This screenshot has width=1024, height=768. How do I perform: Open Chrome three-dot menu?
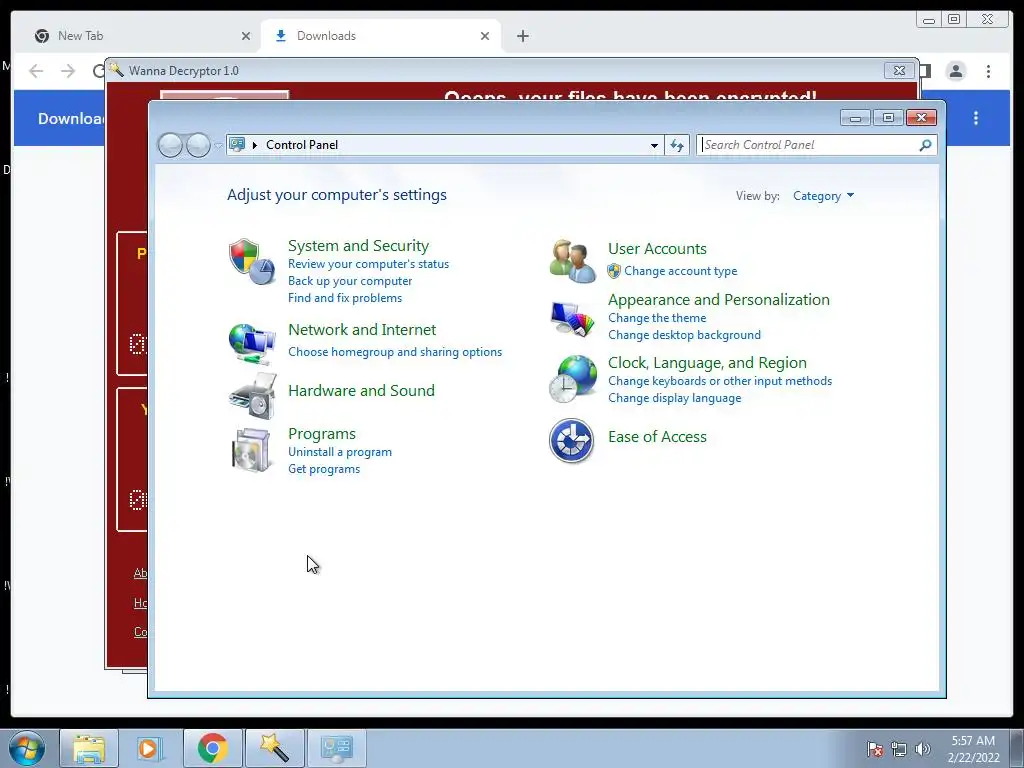coord(988,71)
